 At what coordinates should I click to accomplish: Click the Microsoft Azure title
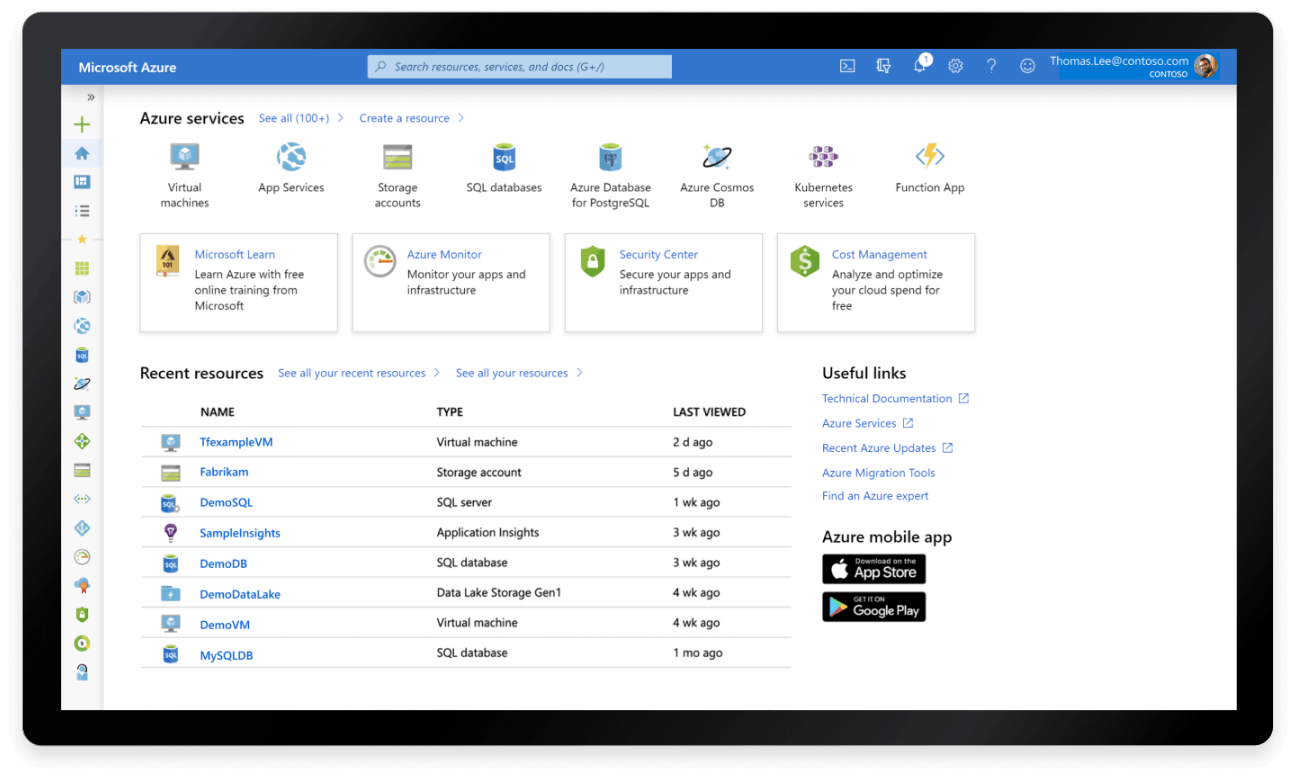pyautogui.click(x=127, y=67)
